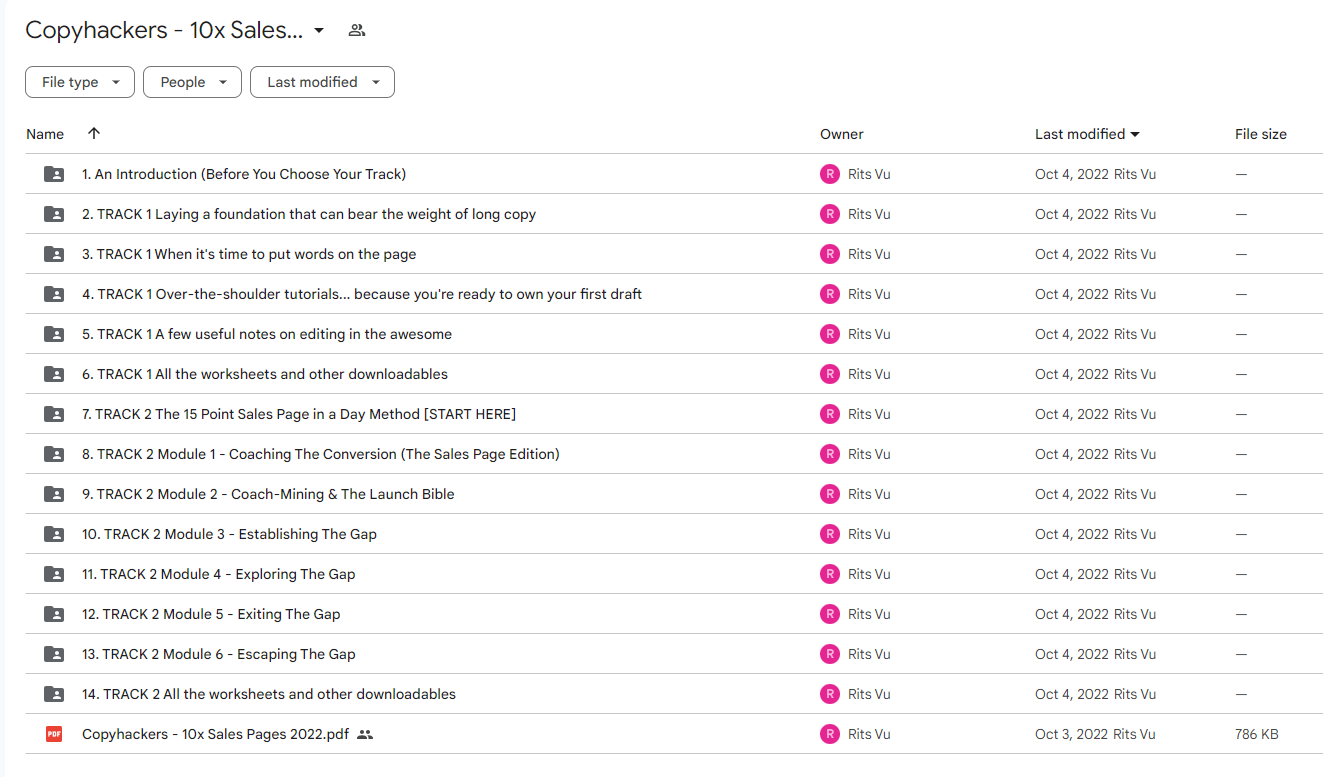The width and height of the screenshot is (1323, 777).
Task: Click Rits Vu avatar in the PDF file row
Action: 829,734
